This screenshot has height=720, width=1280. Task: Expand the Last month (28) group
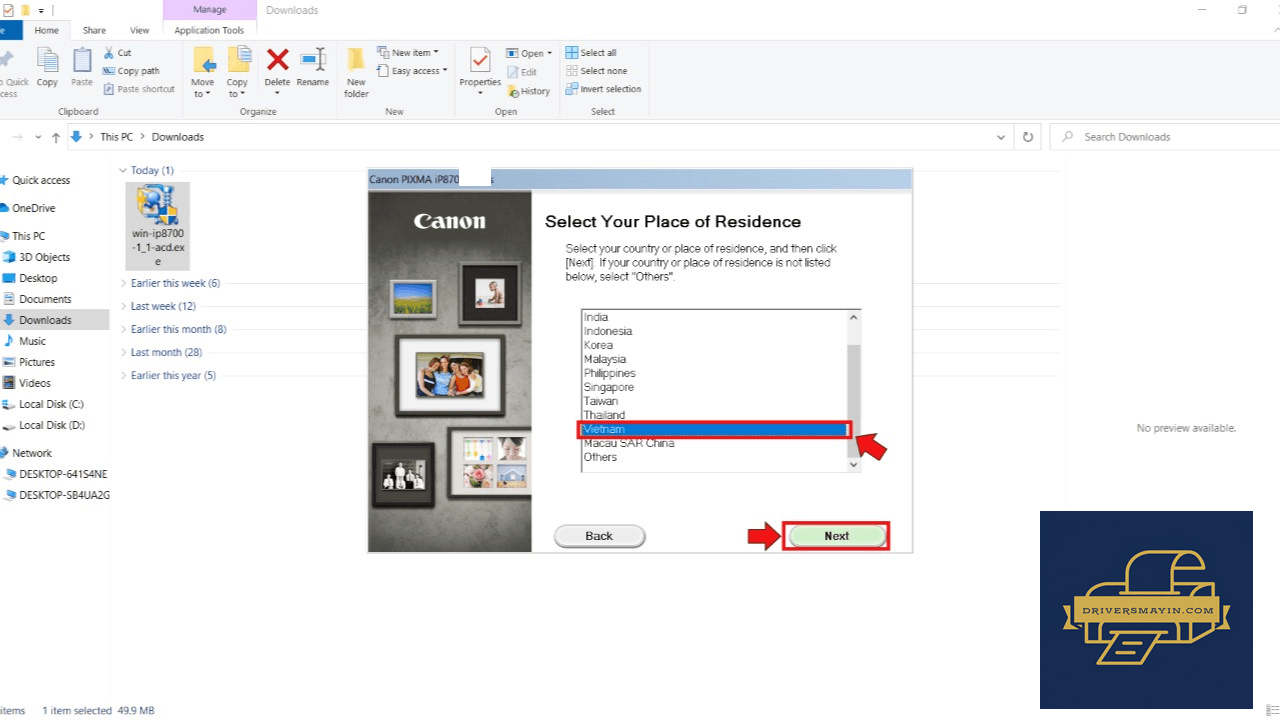point(124,352)
